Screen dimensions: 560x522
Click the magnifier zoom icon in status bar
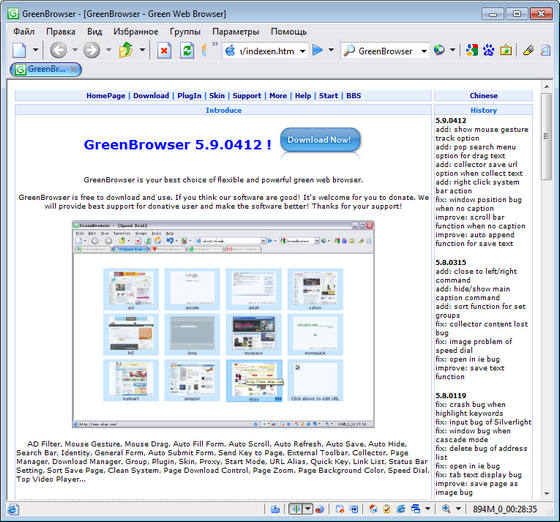pos(446,509)
